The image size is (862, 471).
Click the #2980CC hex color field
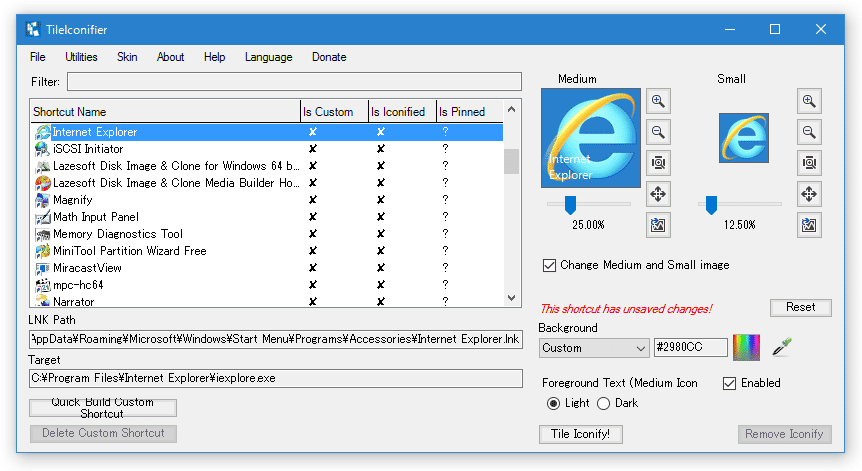[x=690, y=347]
